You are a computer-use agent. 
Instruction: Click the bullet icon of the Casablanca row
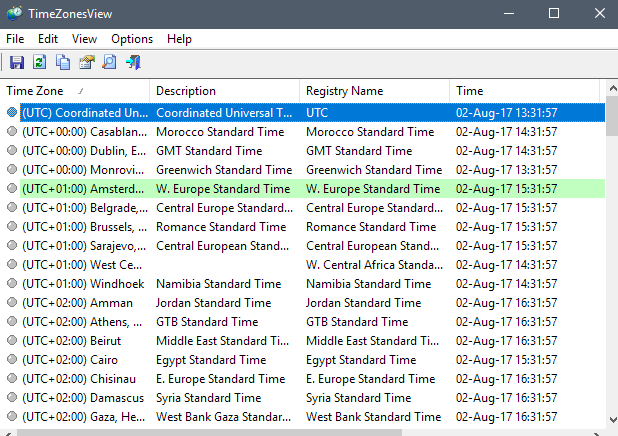(x=12, y=131)
